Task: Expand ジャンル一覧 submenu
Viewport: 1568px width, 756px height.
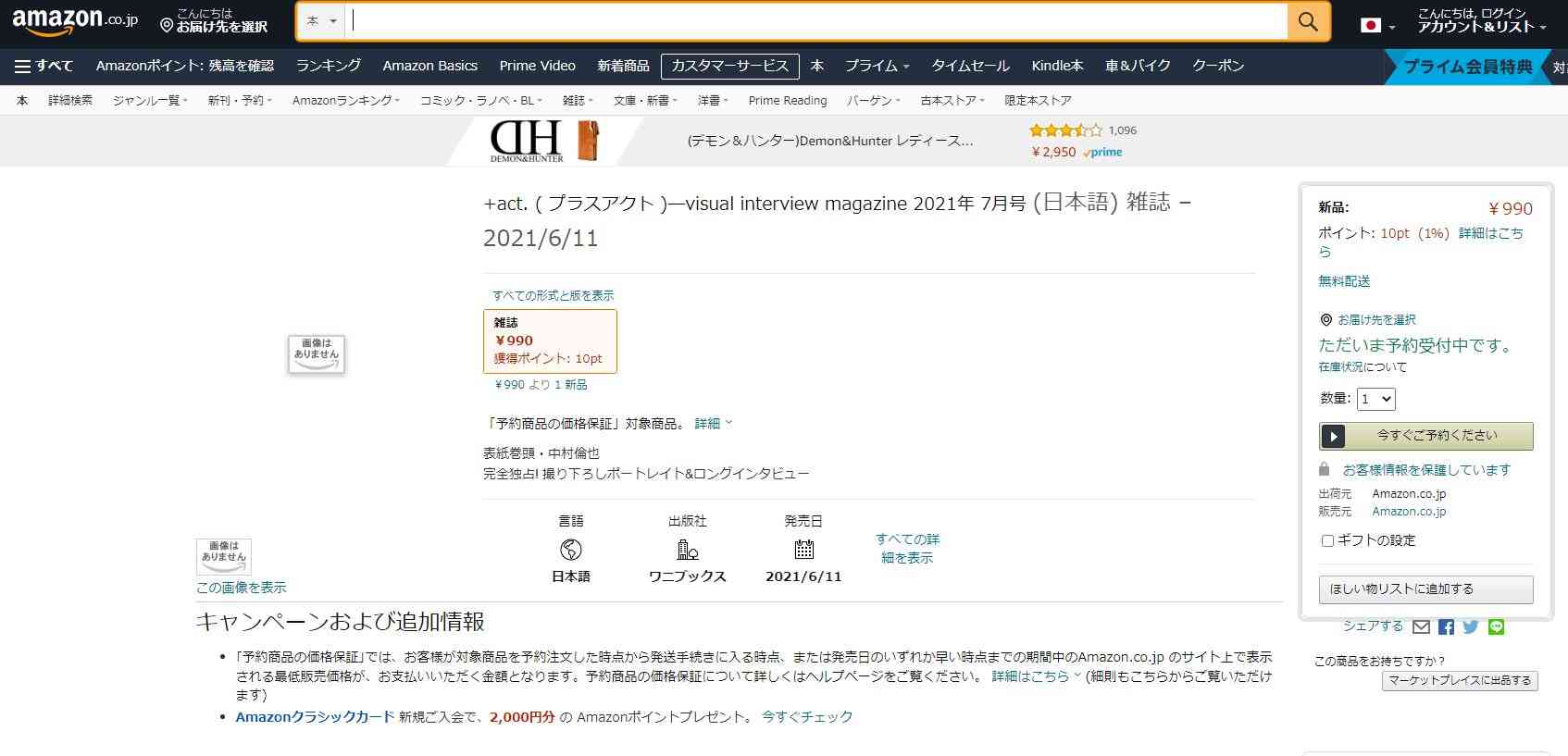Action: 150,100
